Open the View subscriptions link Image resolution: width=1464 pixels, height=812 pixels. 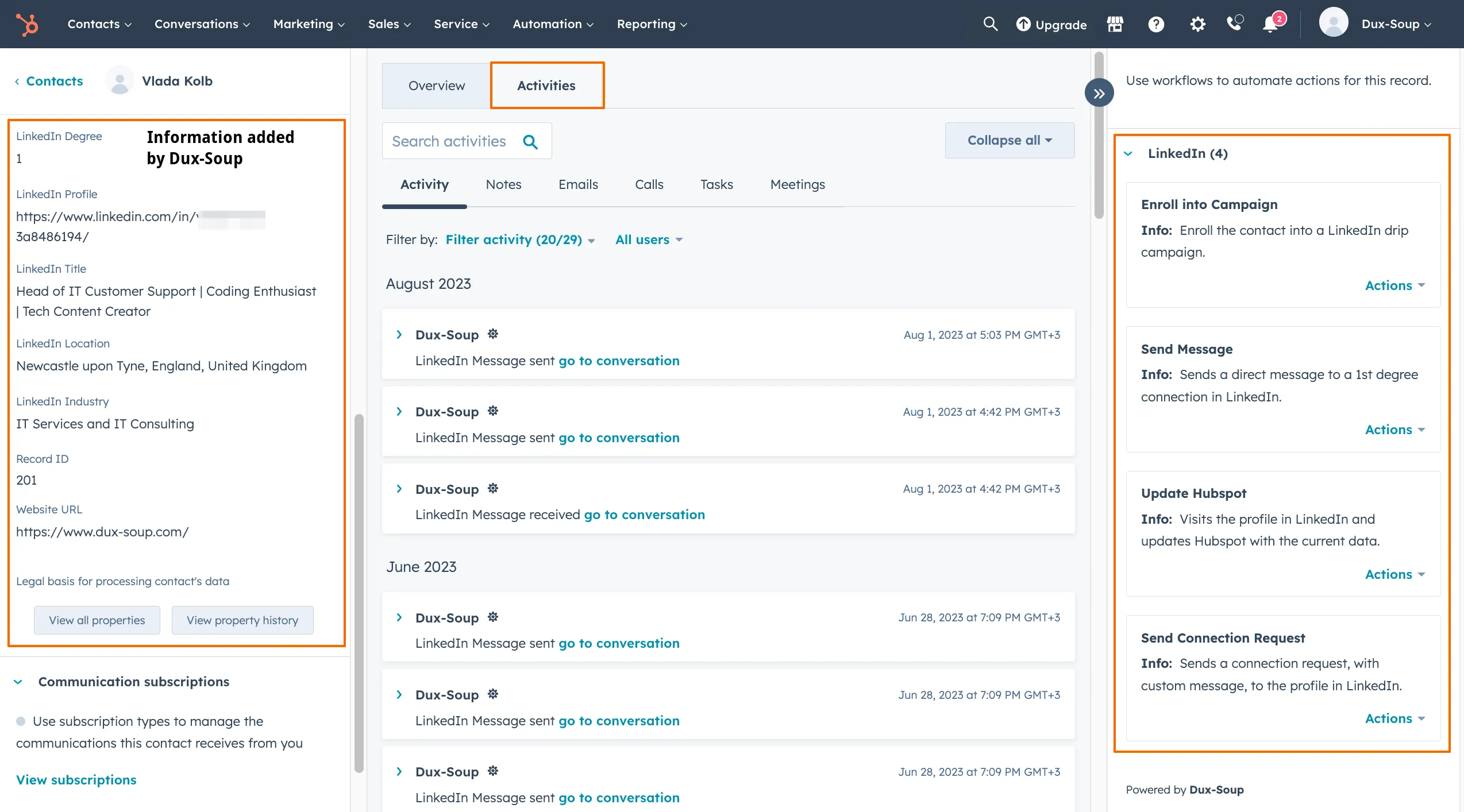[x=76, y=780]
